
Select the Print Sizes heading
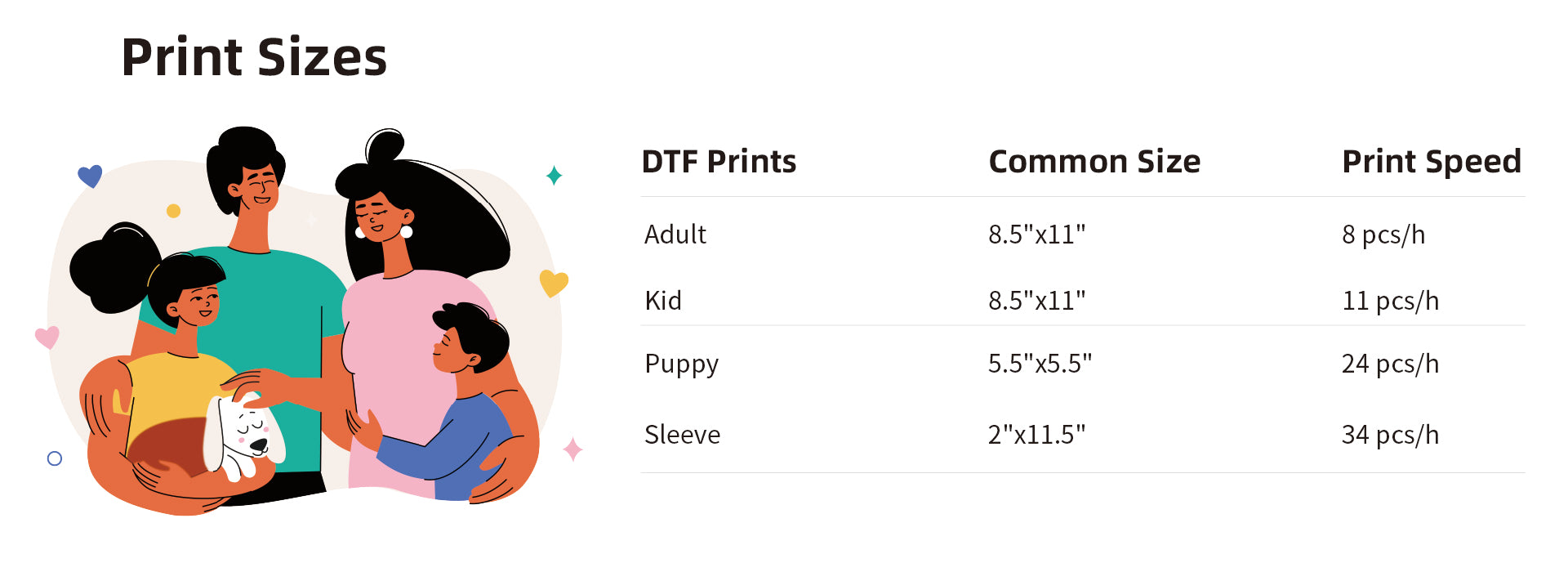click(254, 57)
